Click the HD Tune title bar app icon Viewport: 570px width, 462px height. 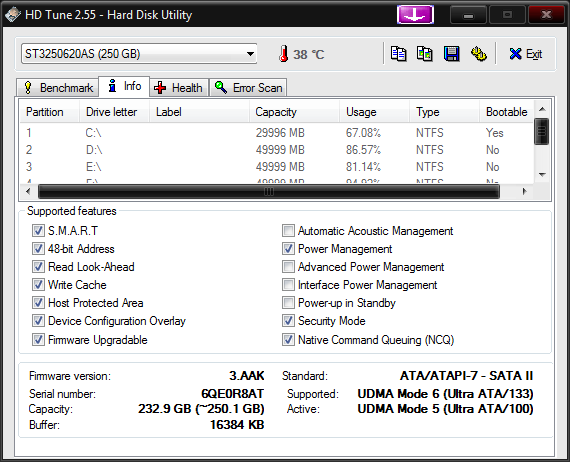(x=13, y=15)
